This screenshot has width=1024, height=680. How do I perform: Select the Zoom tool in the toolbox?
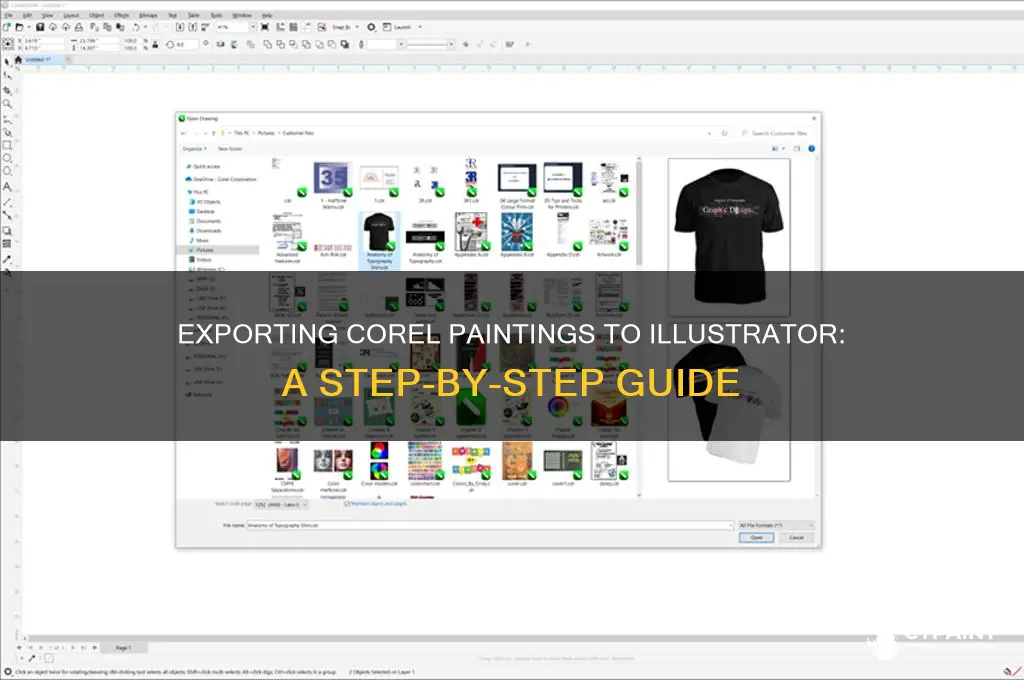(7, 104)
